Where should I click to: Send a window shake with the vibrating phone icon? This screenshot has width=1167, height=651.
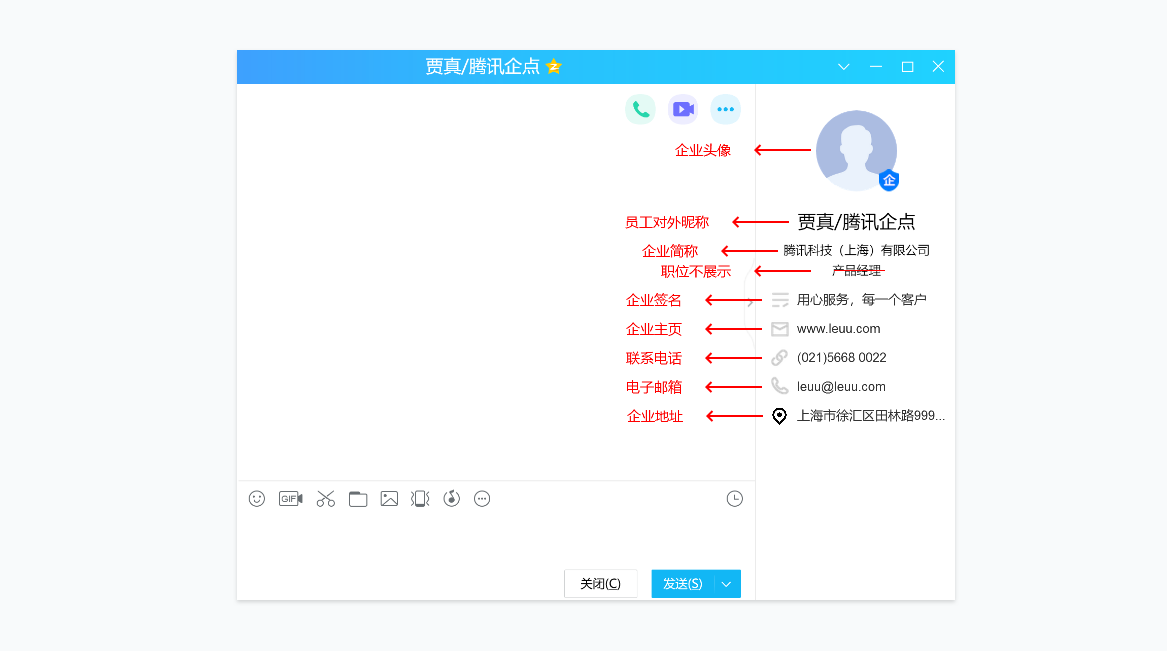pos(421,498)
